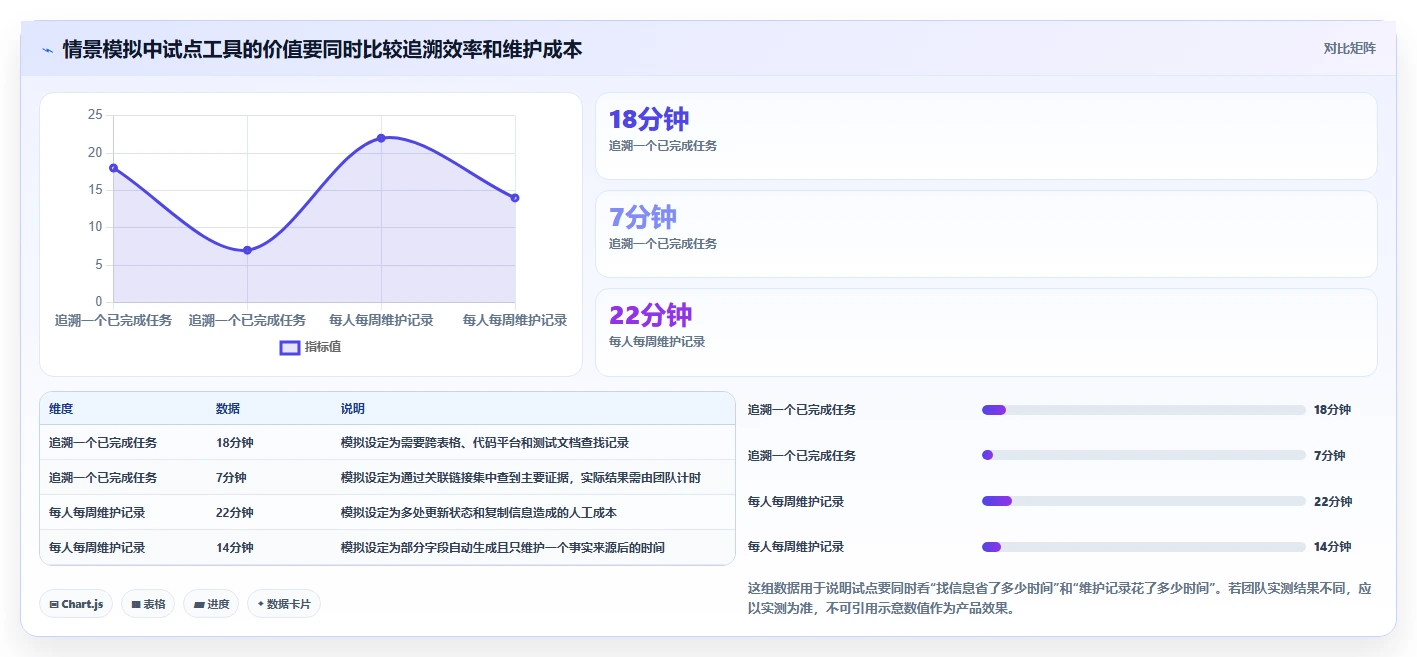
Task: Click the 14分钟 cell in the table
Action: click(x=235, y=547)
